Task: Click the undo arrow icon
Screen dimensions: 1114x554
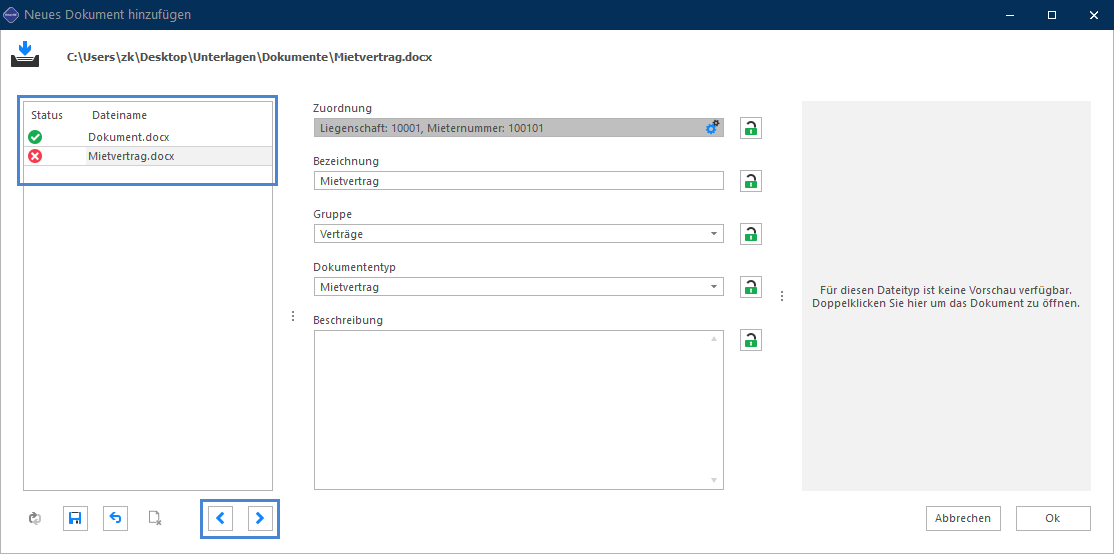Action: click(x=115, y=518)
